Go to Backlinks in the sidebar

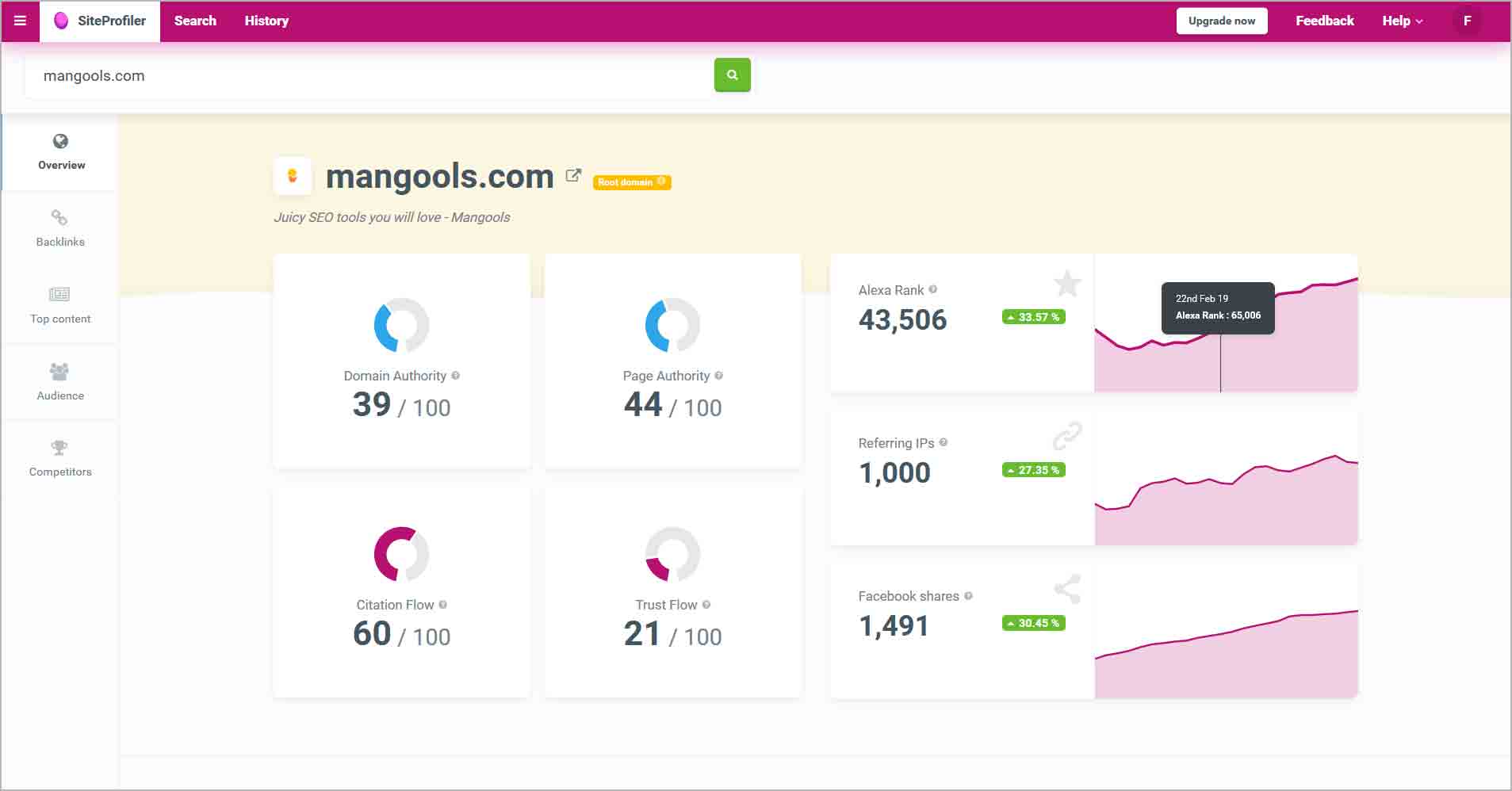click(x=60, y=228)
